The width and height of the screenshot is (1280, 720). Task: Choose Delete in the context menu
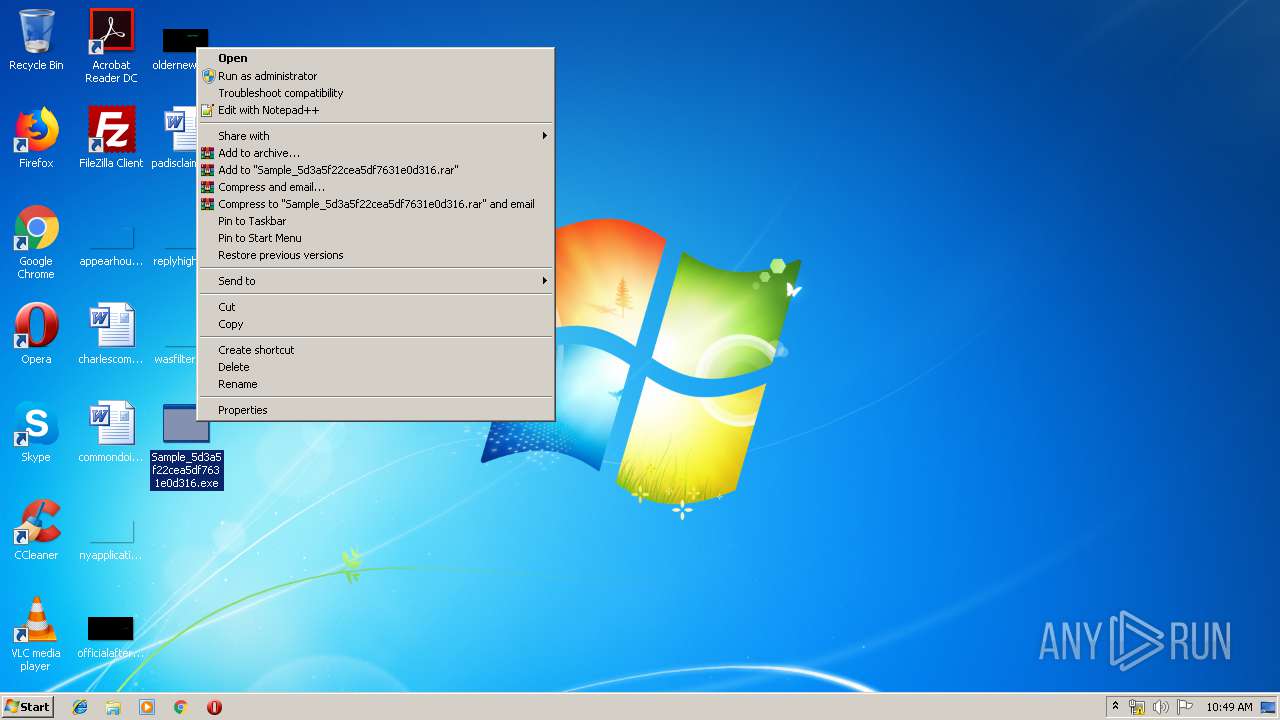click(x=376, y=367)
